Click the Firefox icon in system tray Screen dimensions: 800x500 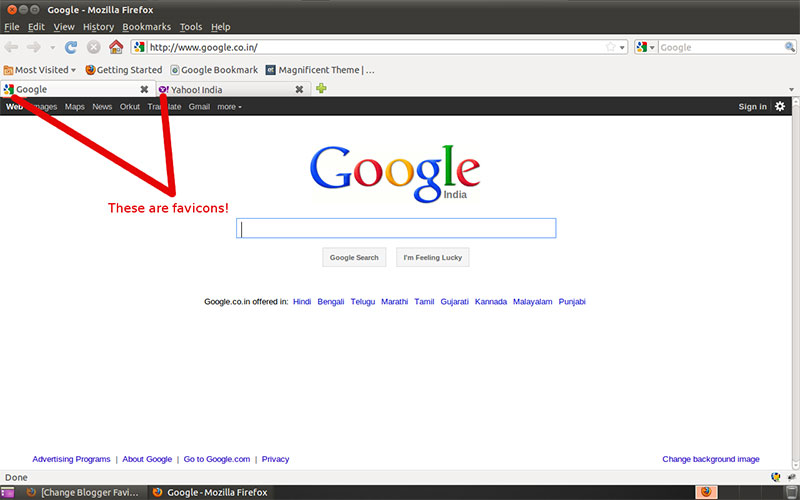click(x=706, y=492)
